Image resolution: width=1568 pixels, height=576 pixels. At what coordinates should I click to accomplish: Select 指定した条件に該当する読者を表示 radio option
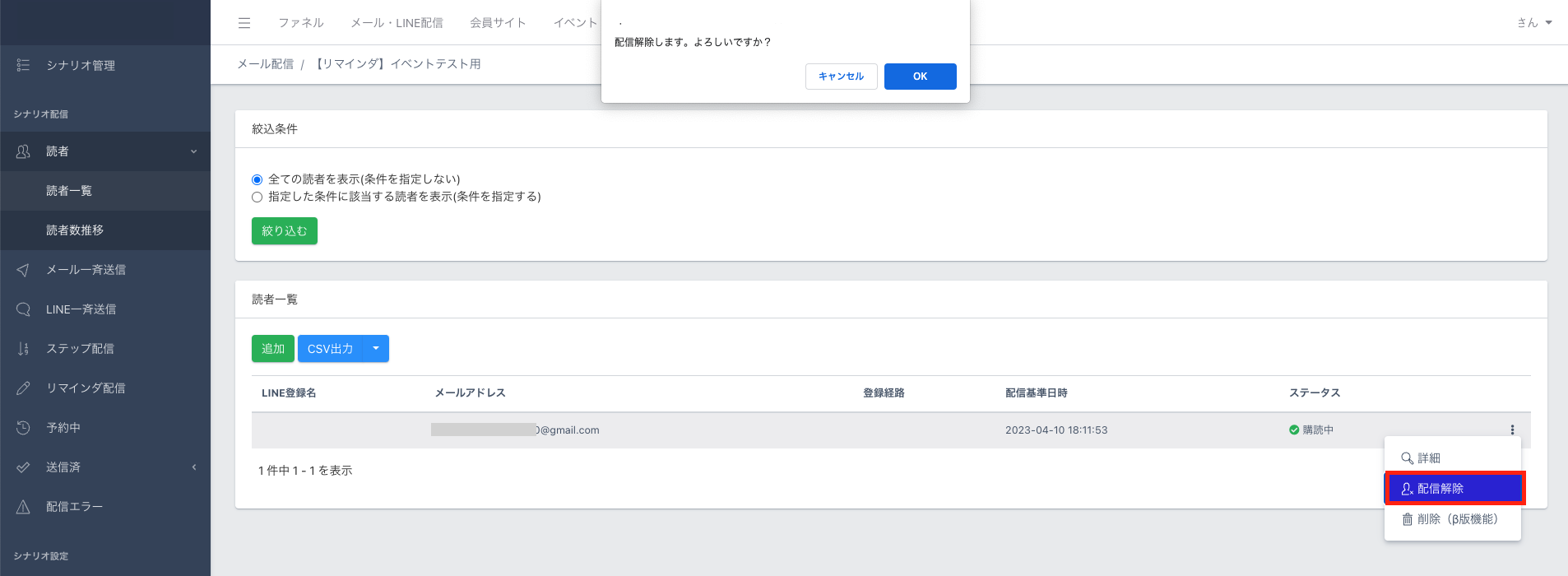[x=257, y=197]
